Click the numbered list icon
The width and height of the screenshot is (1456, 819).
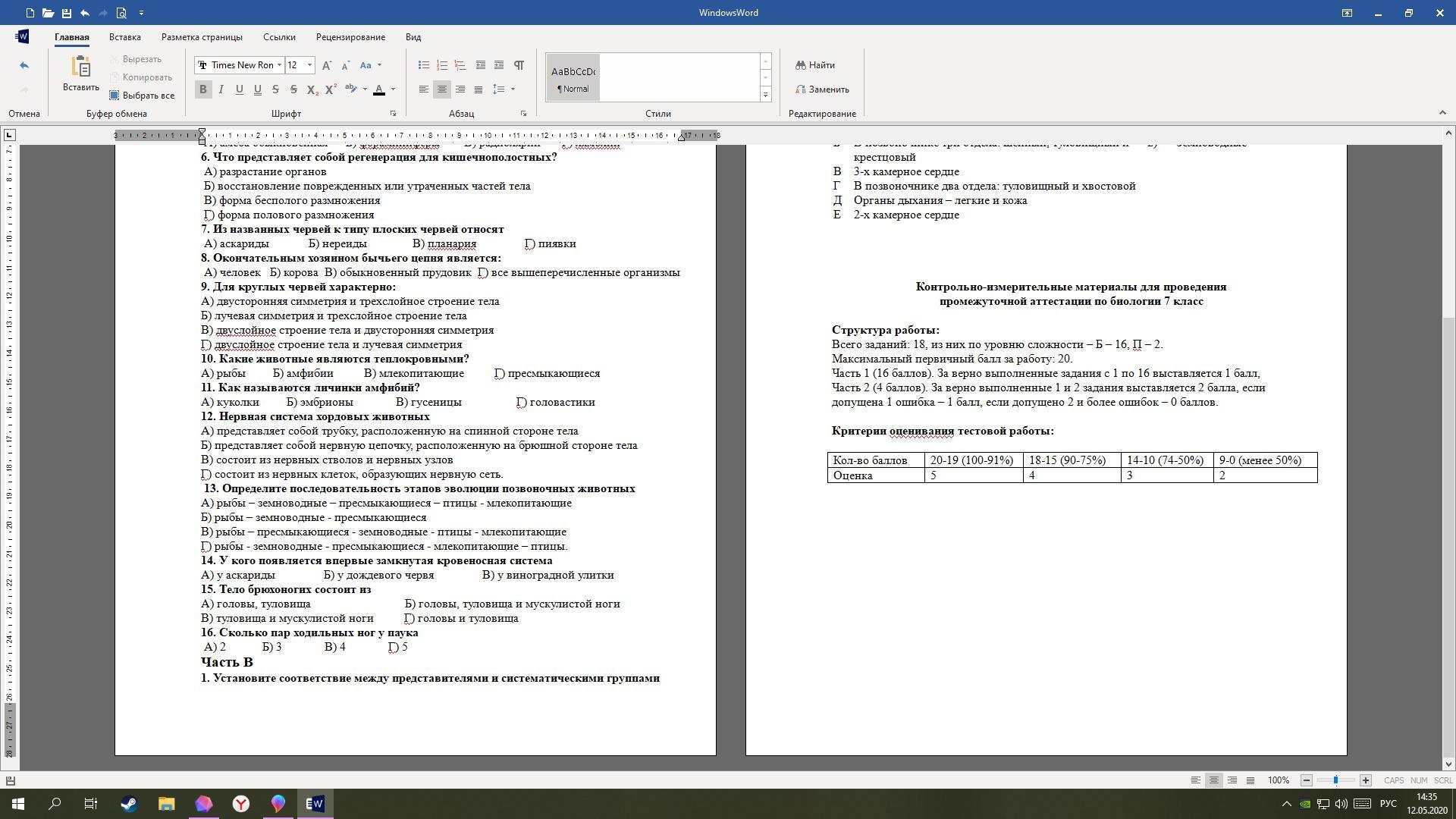coord(442,65)
